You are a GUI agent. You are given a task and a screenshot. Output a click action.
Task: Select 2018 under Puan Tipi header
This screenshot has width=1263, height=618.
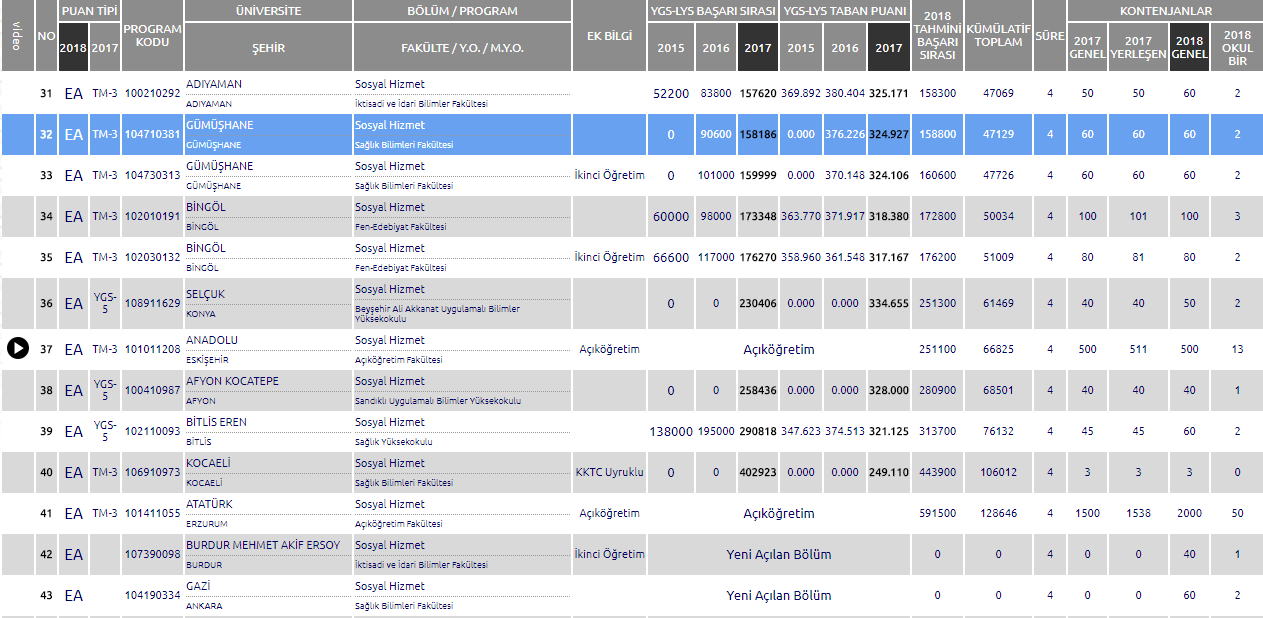tap(73, 48)
